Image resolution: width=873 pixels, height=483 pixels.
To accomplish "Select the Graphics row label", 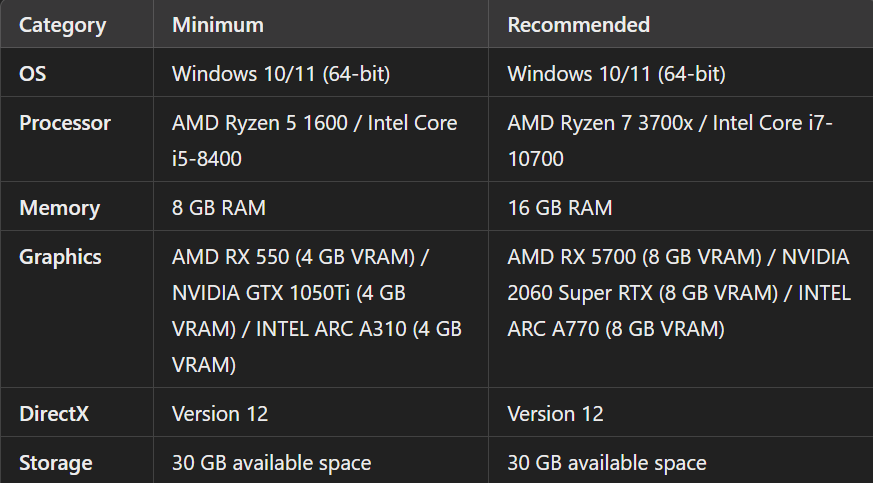I will (60, 257).
